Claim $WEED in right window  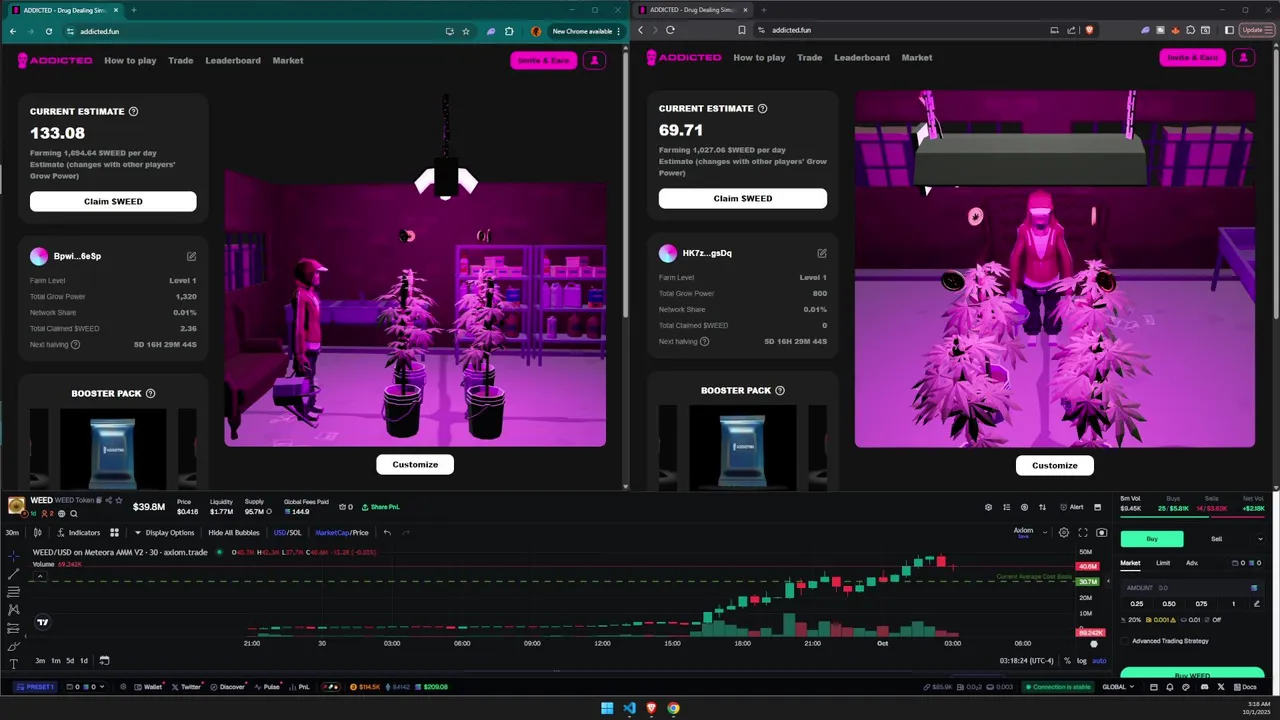pyautogui.click(x=743, y=198)
